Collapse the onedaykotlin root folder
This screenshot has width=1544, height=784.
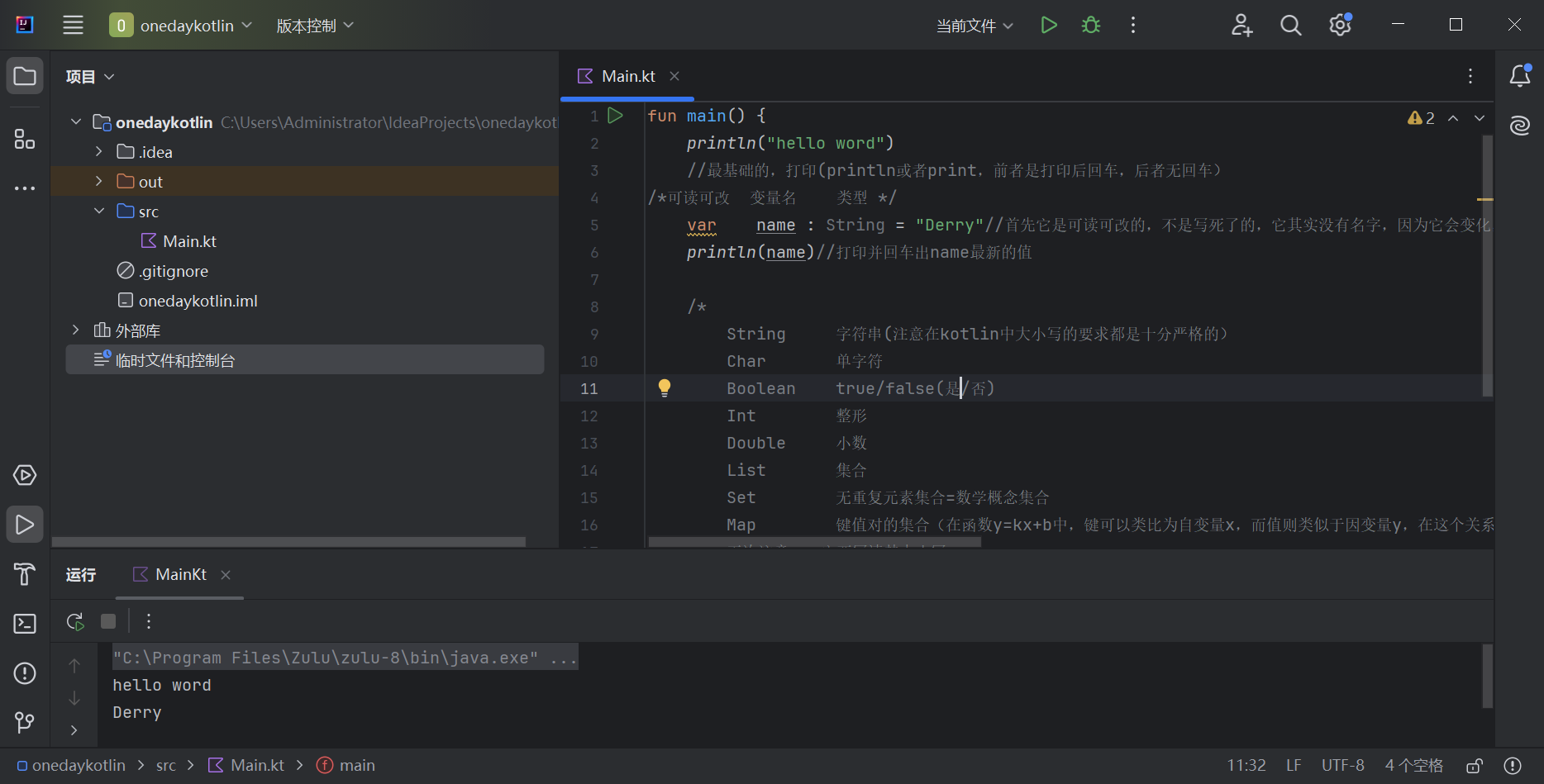coord(76,122)
